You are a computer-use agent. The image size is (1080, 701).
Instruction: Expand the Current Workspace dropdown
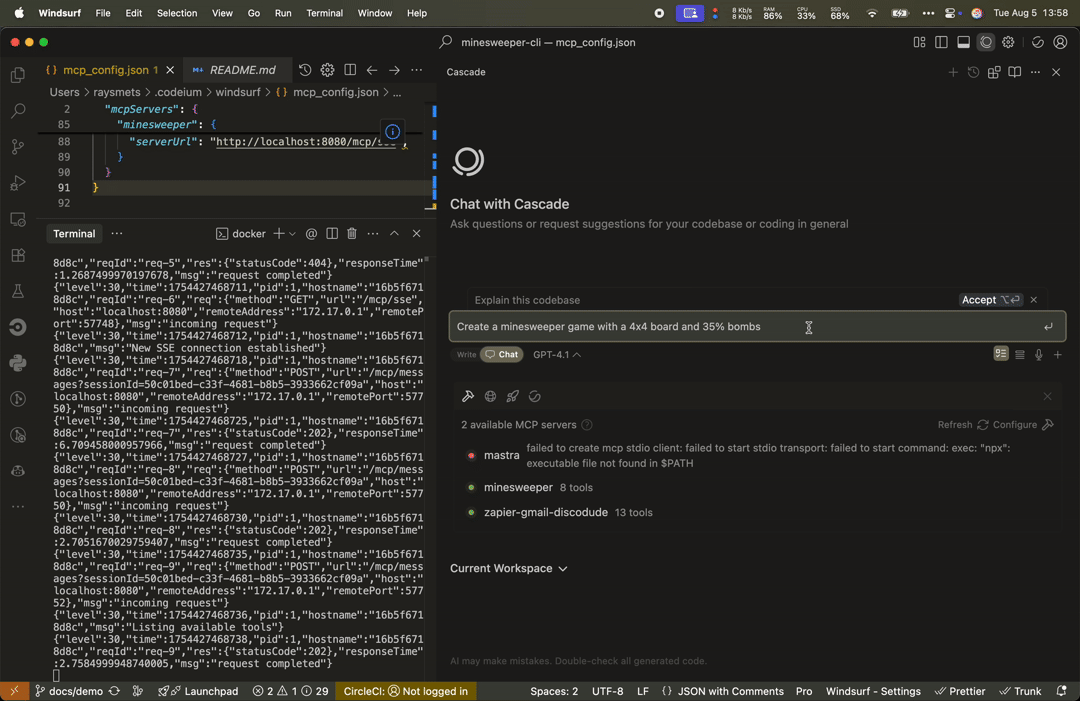tap(508, 569)
